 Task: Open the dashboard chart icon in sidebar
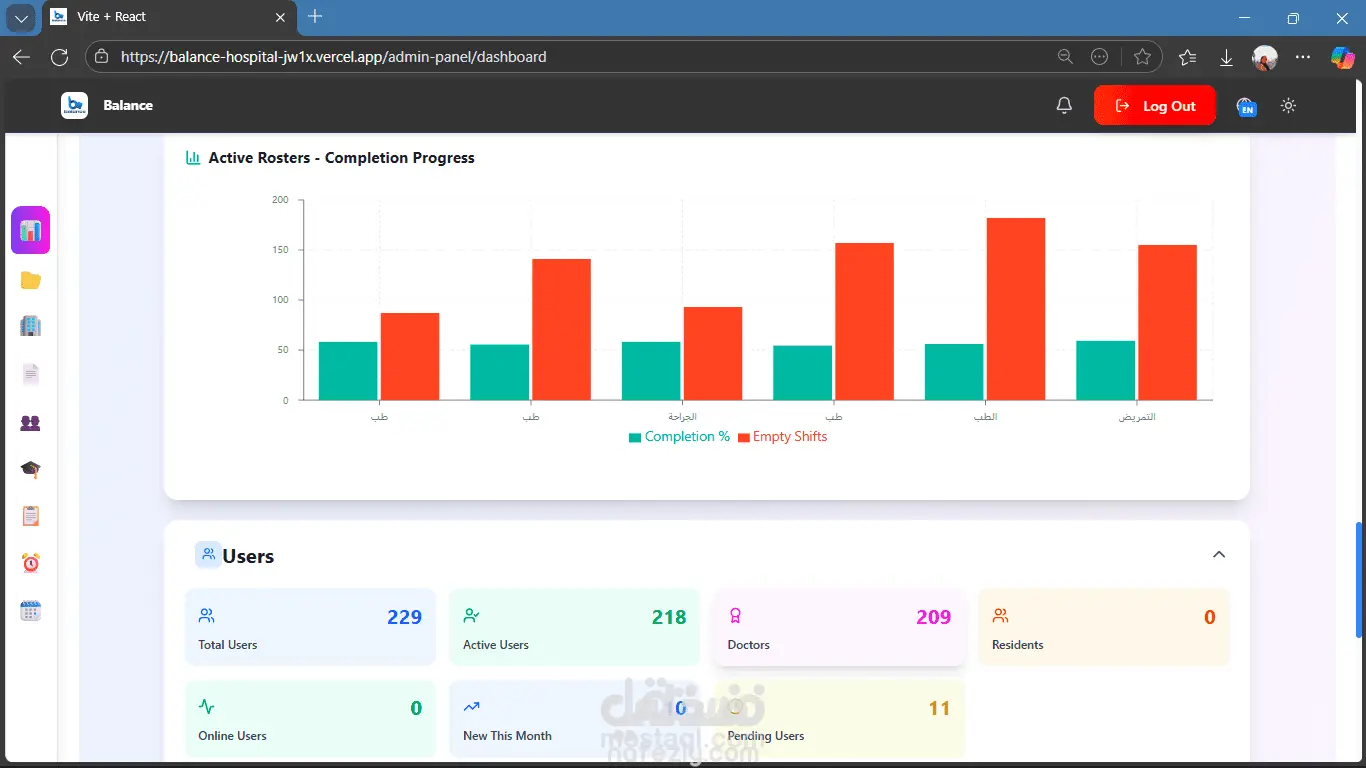point(31,230)
